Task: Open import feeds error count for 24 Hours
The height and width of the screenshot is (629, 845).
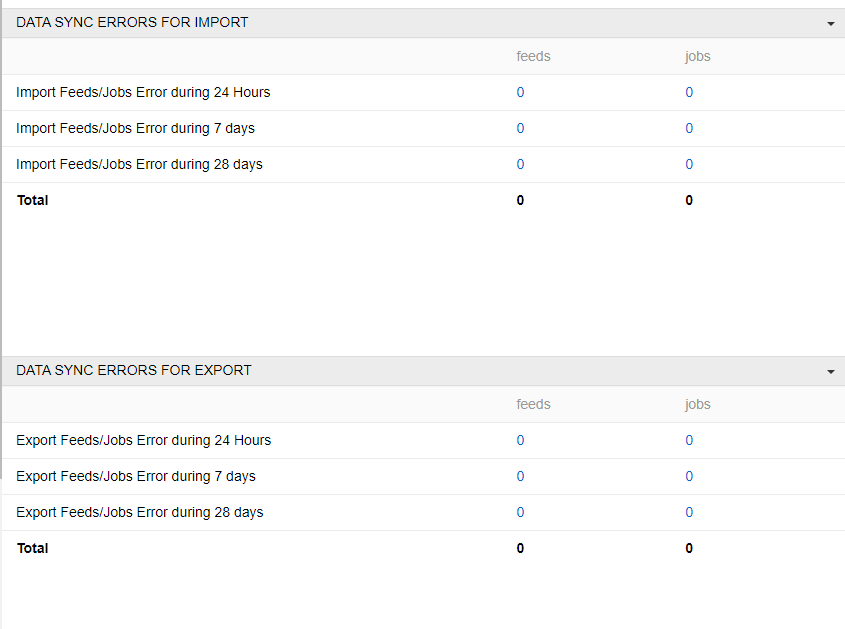Action: tap(520, 92)
